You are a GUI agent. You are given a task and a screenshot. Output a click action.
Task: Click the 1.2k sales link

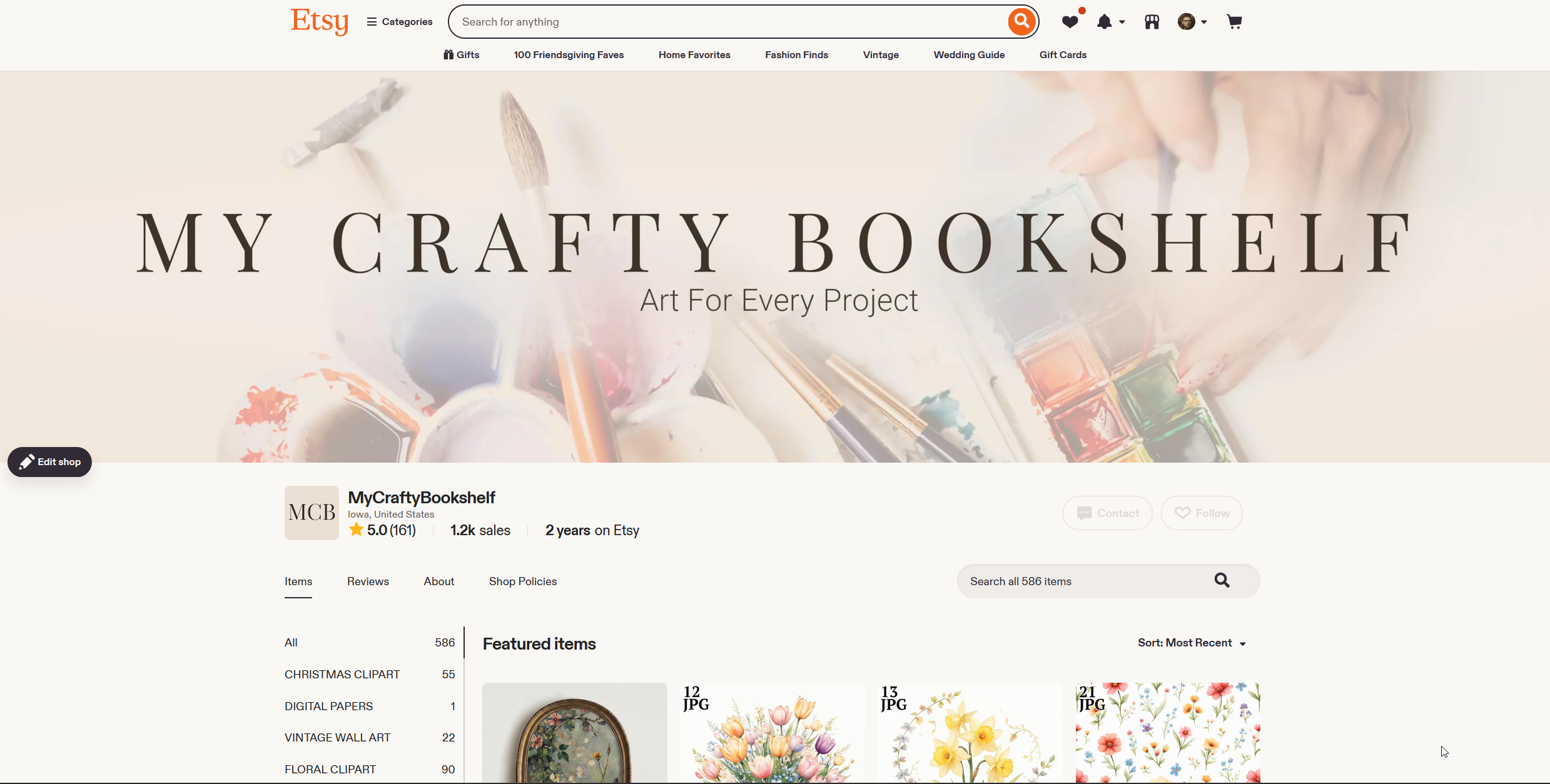[480, 530]
